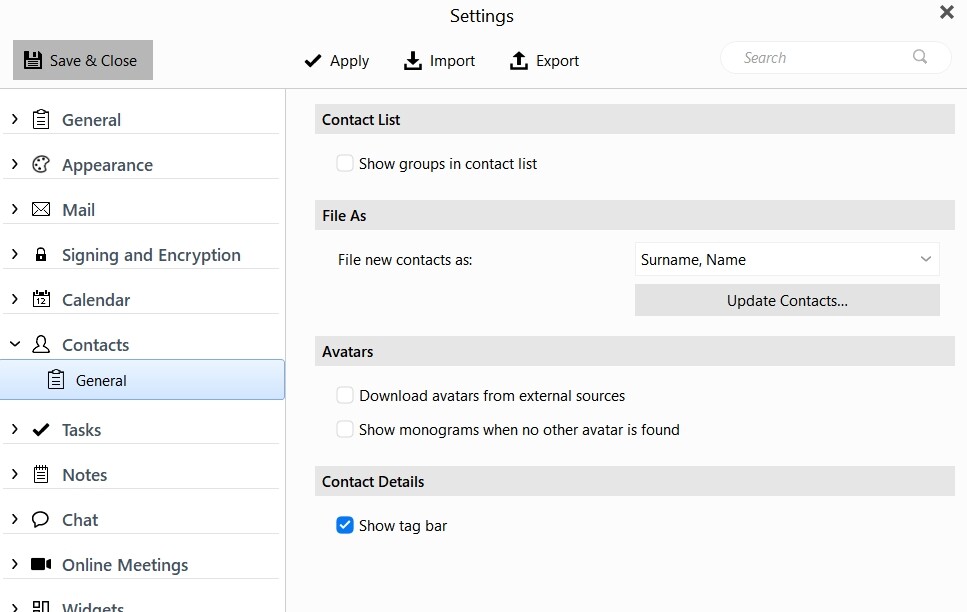Enable Show monograms when no avatar found
Viewport: 967px width, 612px height.
click(x=345, y=429)
